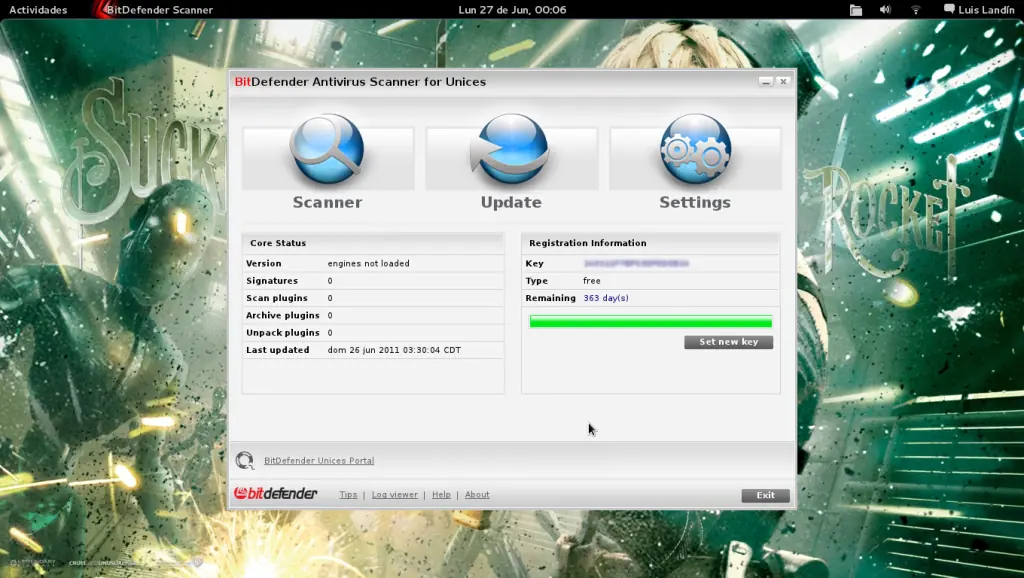Click the Core Status header
Viewport: 1024px width, 578px height.
click(x=278, y=243)
